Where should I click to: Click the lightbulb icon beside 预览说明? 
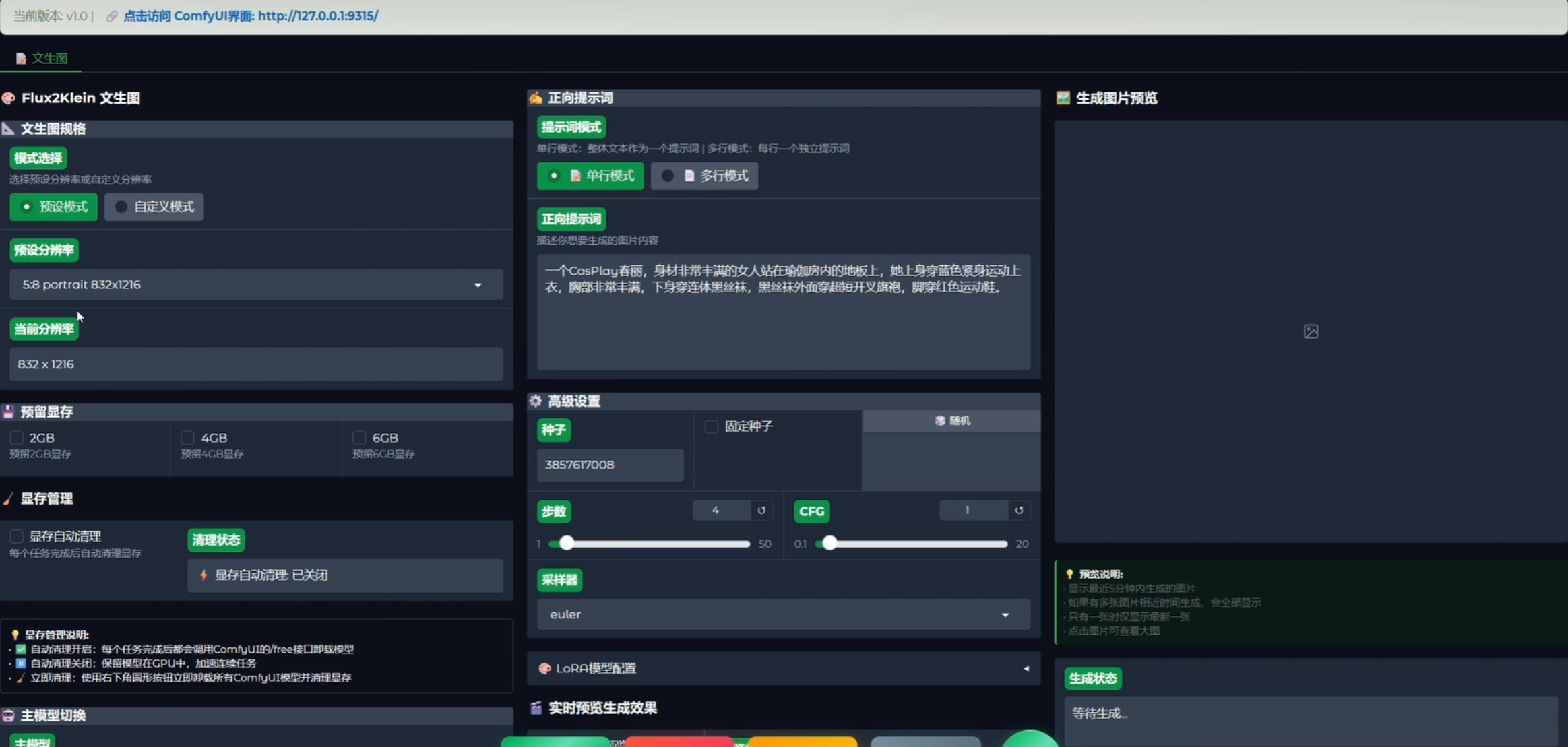(x=1069, y=574)
